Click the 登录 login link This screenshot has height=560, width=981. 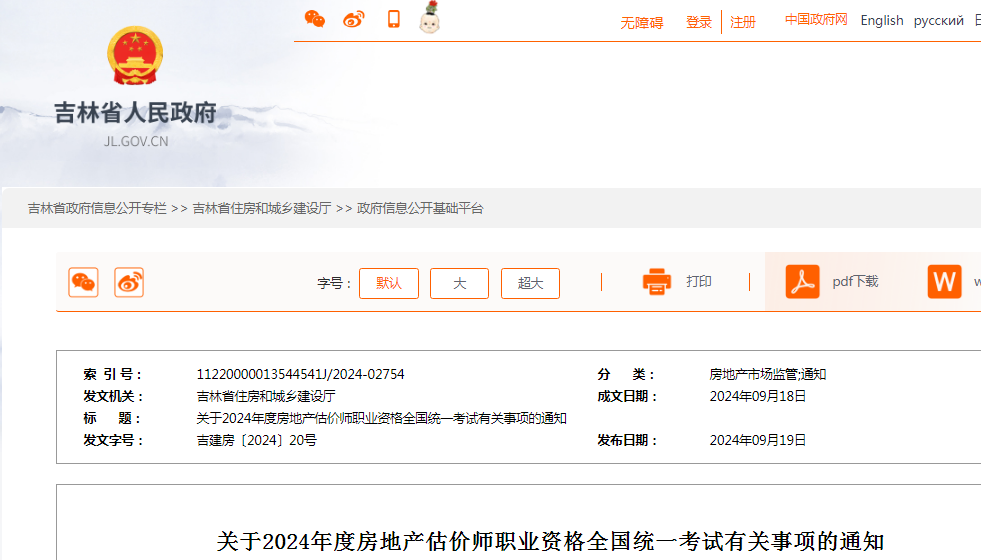[699, 22]
